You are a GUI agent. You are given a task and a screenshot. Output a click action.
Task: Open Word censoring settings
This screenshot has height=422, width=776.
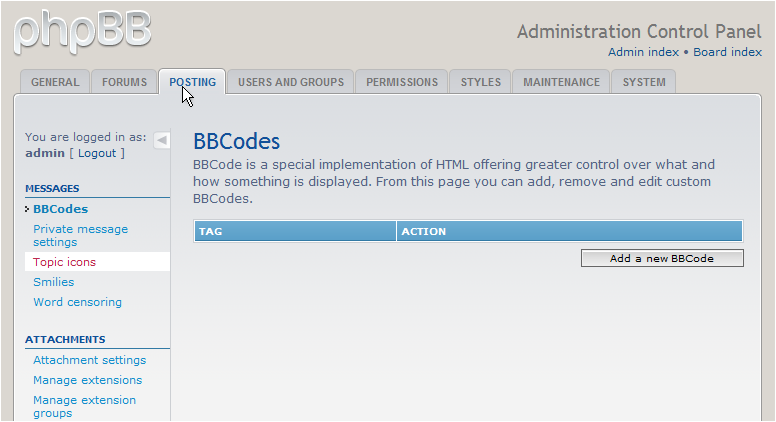click(77, 302)
